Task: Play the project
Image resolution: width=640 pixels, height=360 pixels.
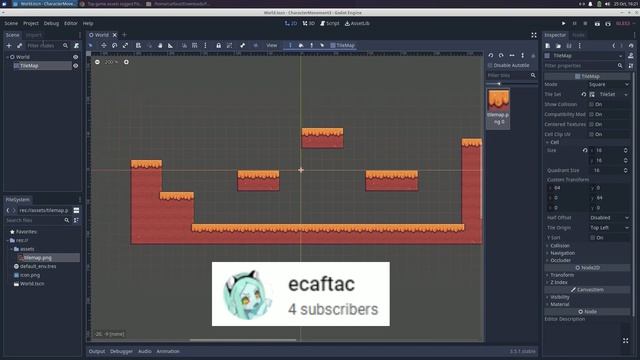Action: click(x=563, y=24)
